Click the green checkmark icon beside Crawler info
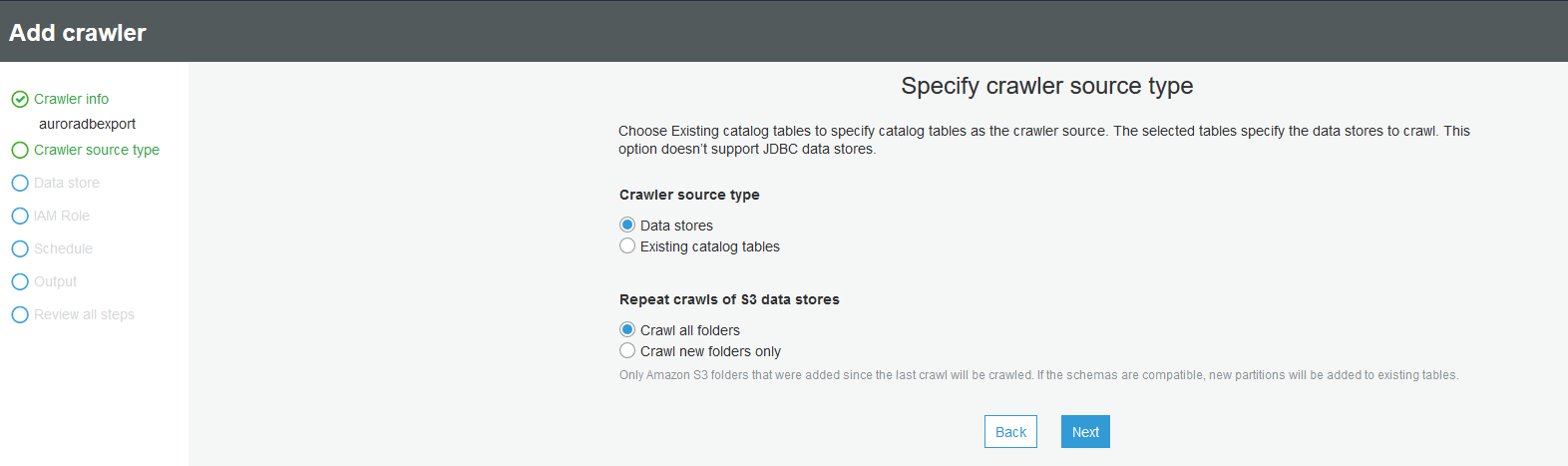 pos(20,99)
